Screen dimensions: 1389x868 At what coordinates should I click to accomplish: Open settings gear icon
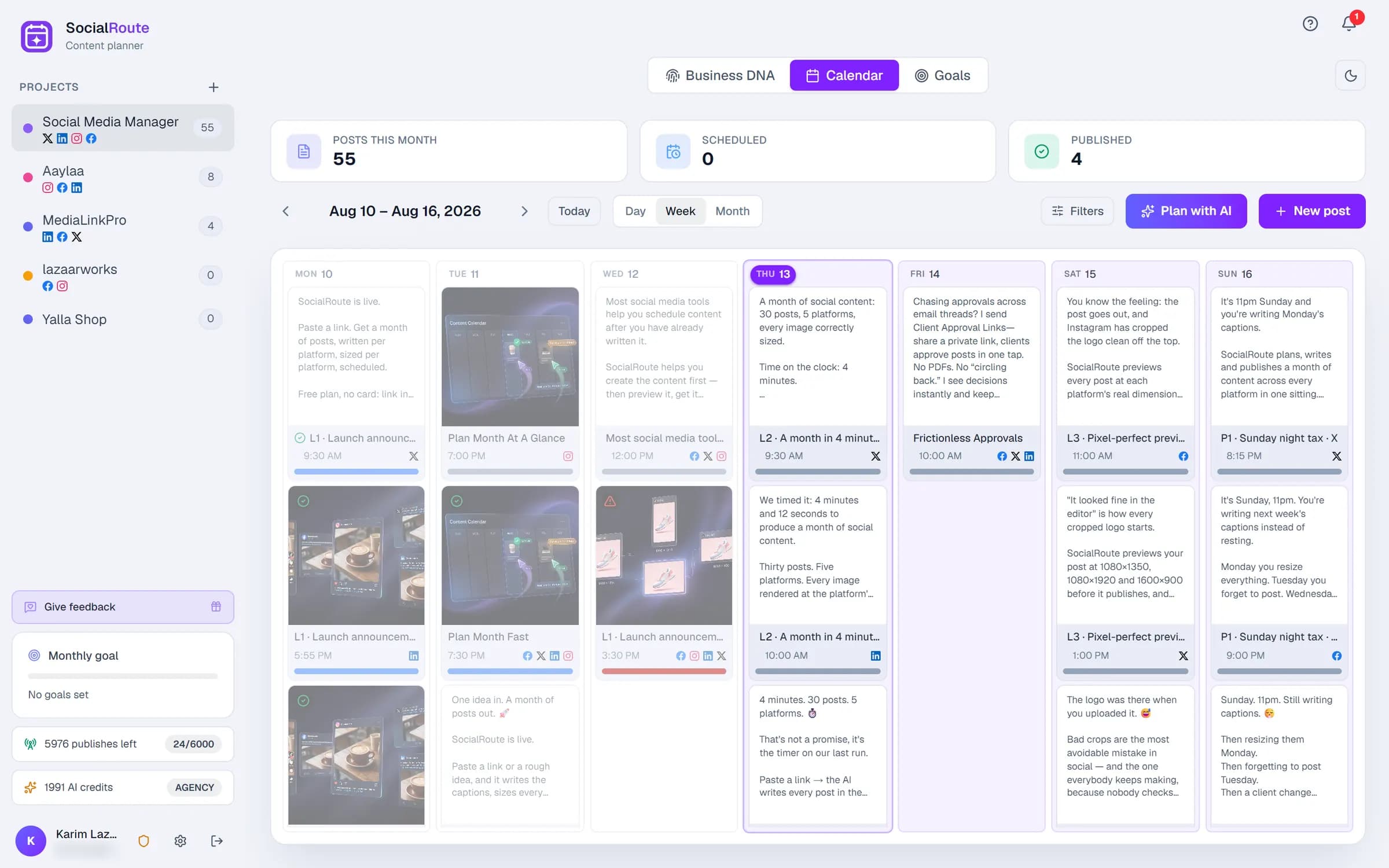tap(181, 841)
